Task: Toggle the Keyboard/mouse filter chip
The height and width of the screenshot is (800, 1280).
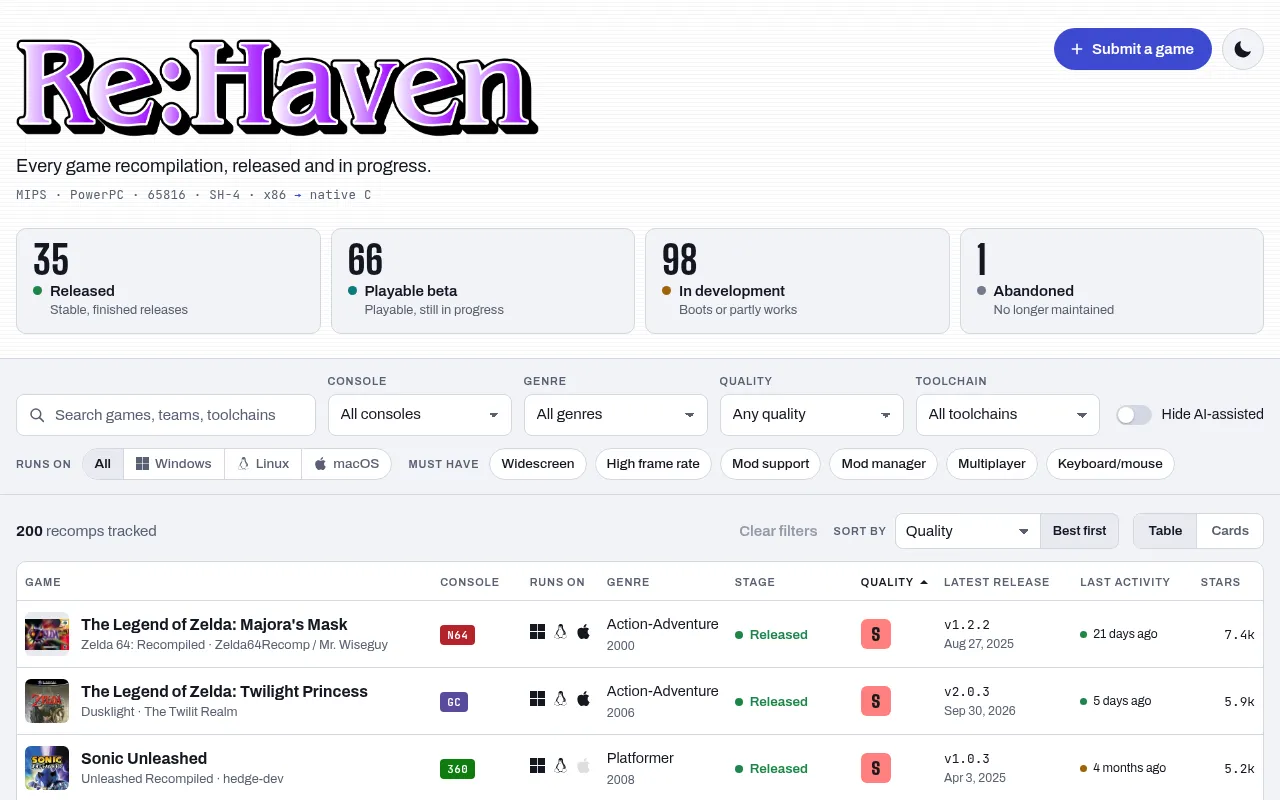Action: point(1110,464)
